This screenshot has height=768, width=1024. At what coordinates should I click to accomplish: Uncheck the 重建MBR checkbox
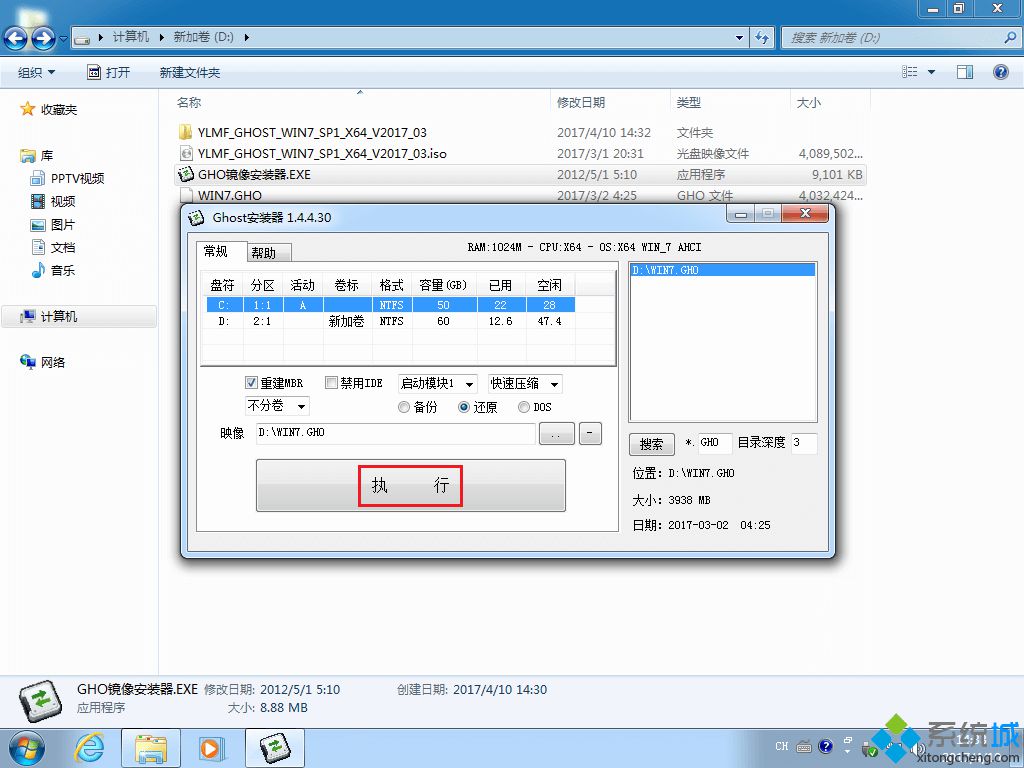click(252, 383)
